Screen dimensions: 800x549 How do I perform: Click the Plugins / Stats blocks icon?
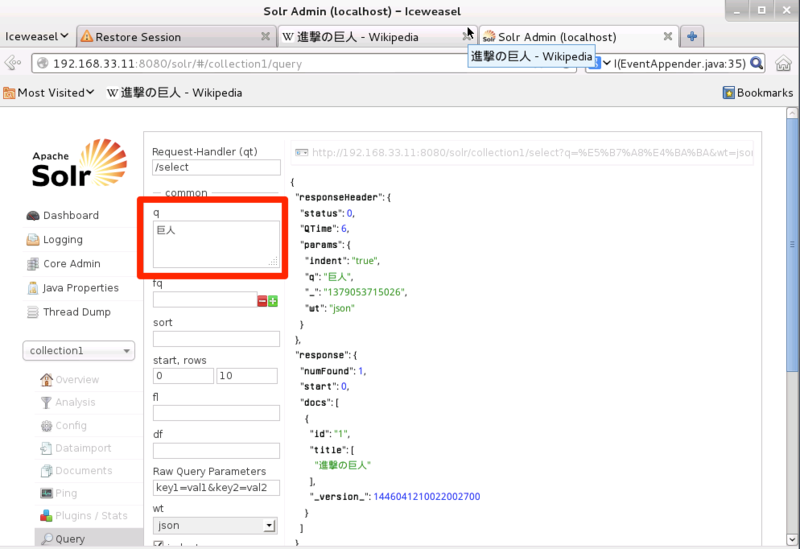pos(46,515)
